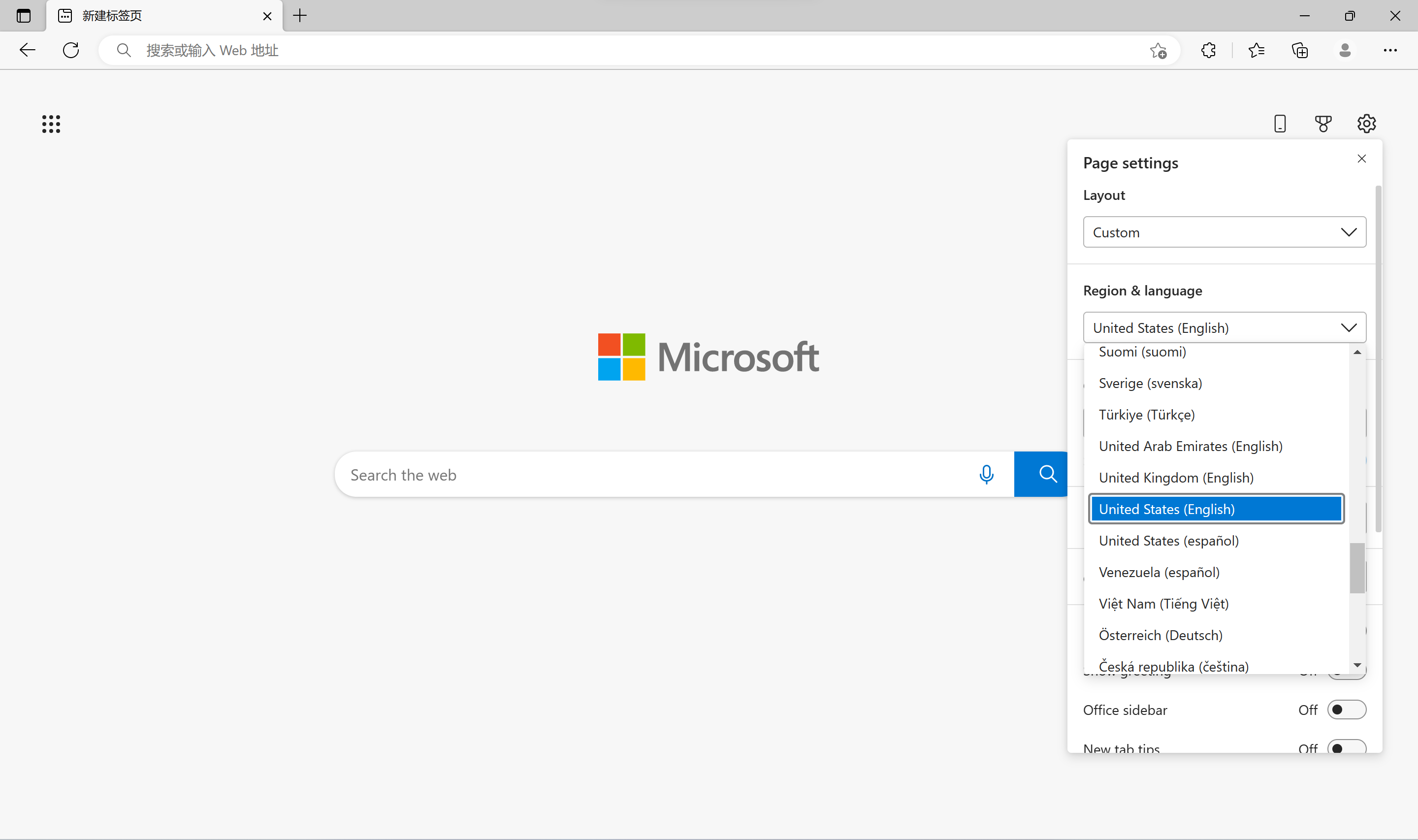1418x840 pixels.
Task: Click the language list scroll up arrow
Action: coord(1357,352)
